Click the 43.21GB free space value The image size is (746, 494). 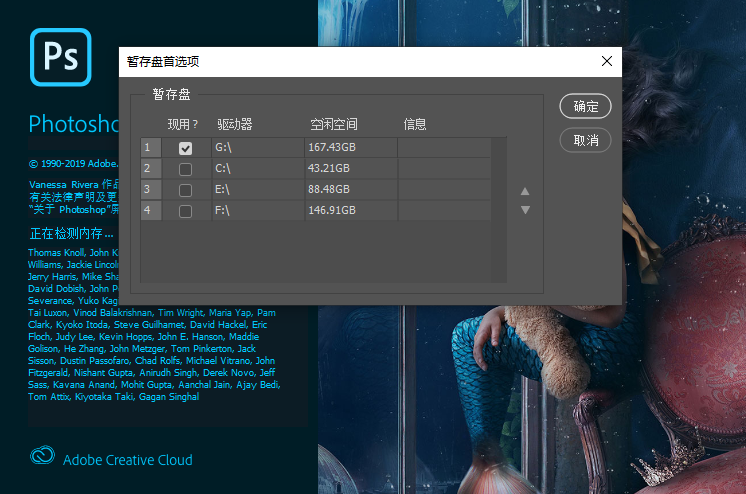point(329,168)
